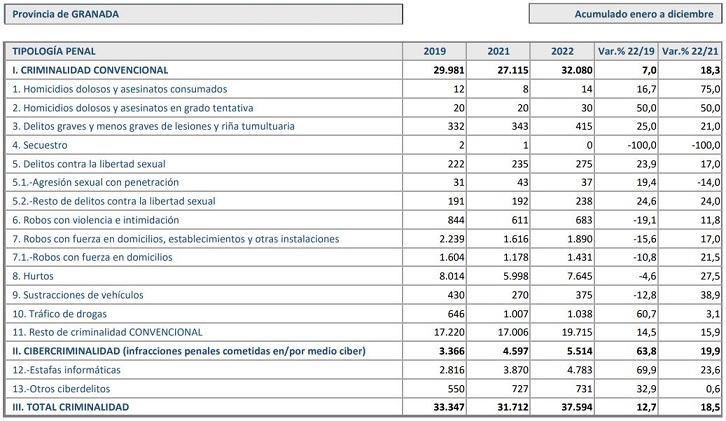Select the 2019 column header
Image resolution: width=726 pixels, height=421 pixels.
[x=434, y=52]
